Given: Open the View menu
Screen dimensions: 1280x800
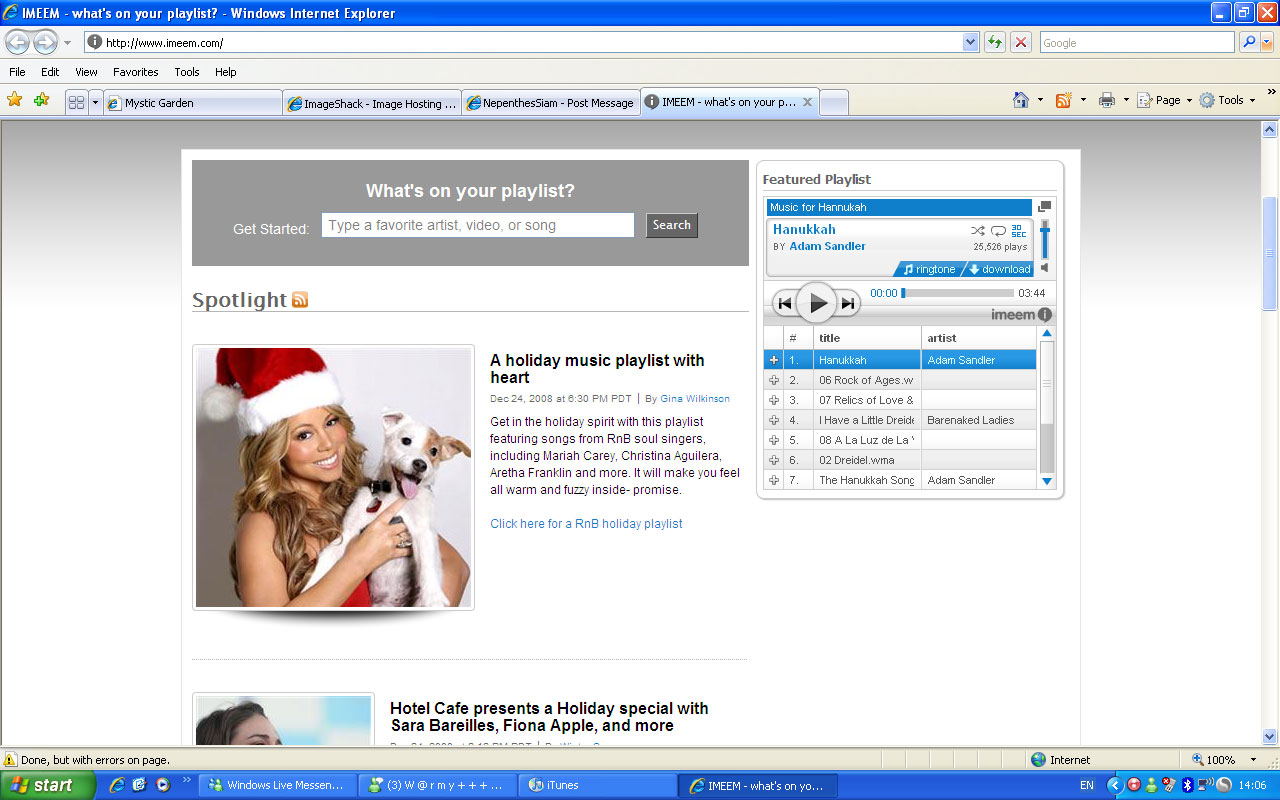Looking at the screenshot, I should (86, 72).
